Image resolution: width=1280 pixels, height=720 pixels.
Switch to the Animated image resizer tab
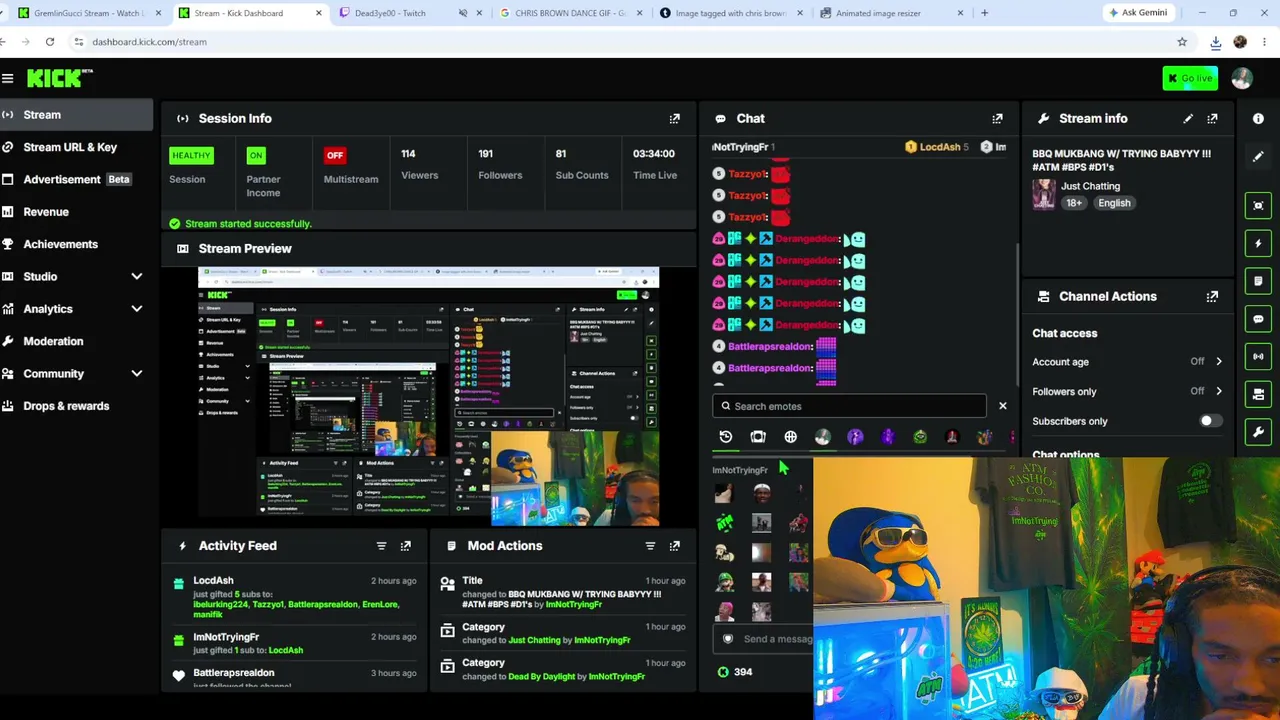click(890, 13)
